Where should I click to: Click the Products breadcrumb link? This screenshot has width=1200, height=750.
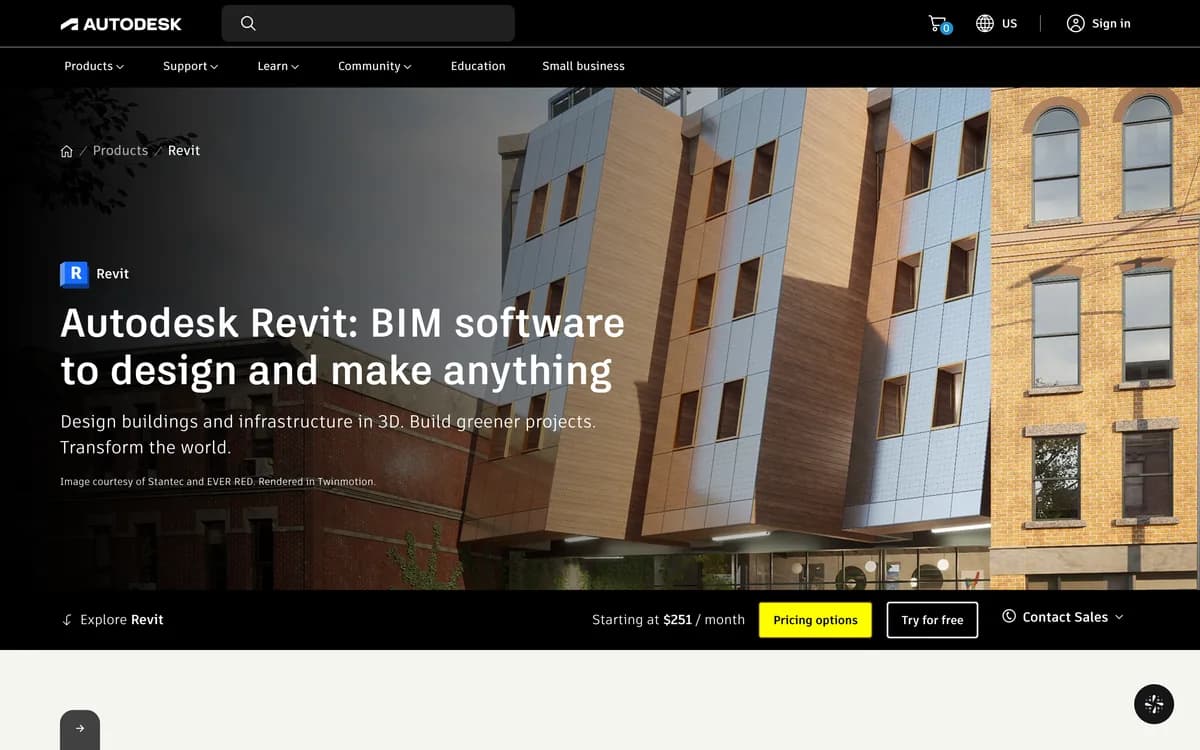(120, 151)
